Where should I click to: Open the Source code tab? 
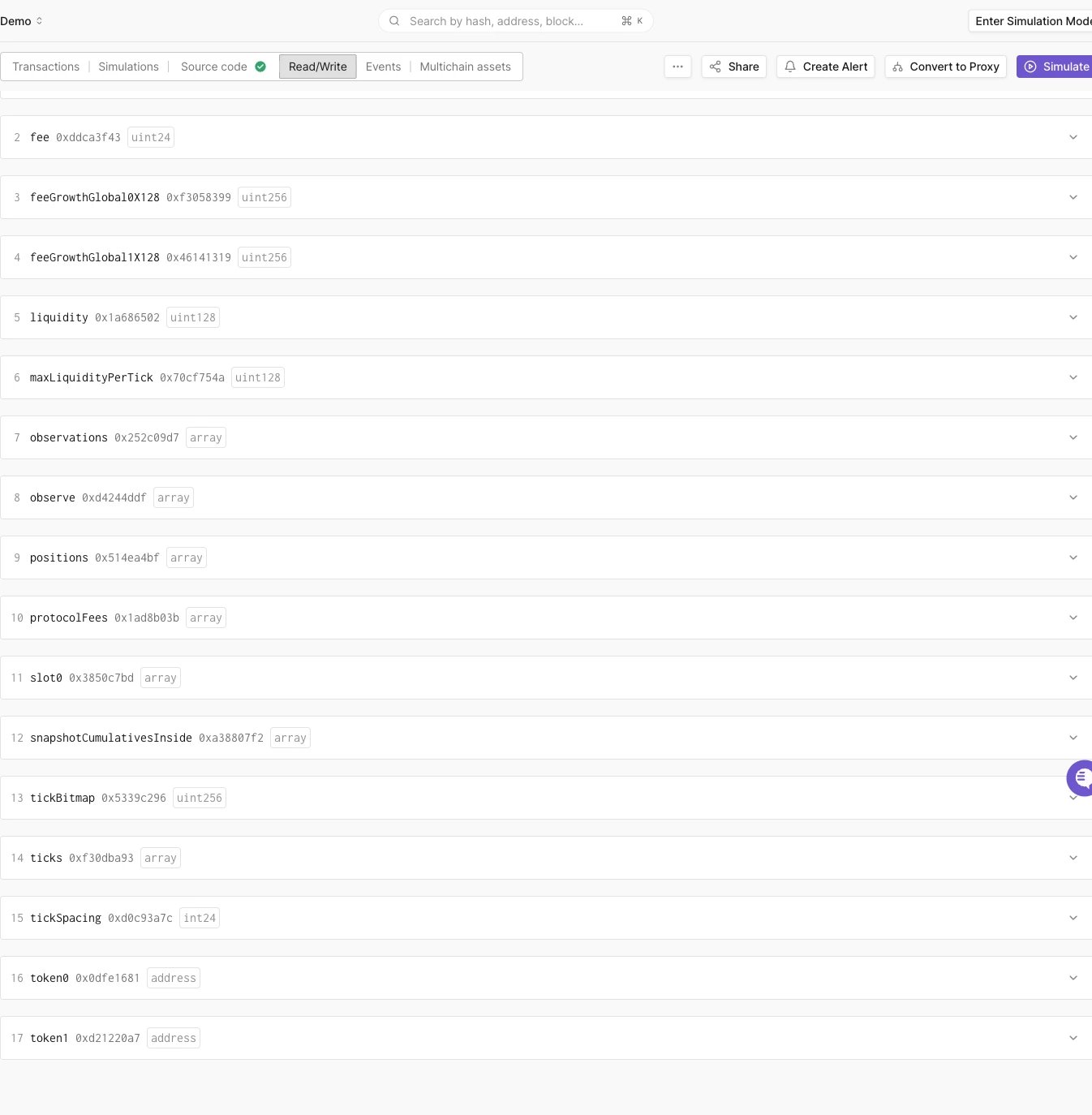pyautogui.click(x=214, y=67)
